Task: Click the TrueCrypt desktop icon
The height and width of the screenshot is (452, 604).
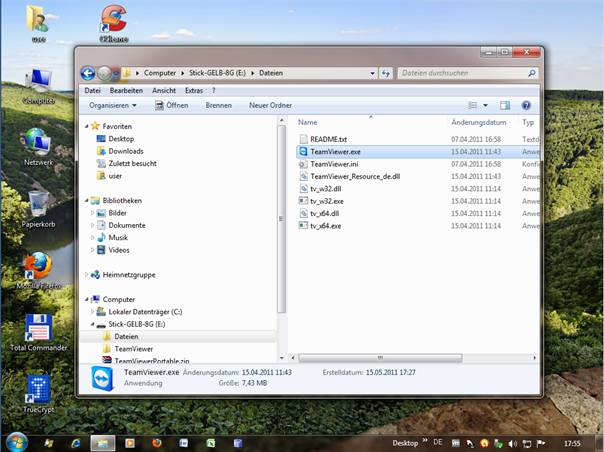Action: [39, 389]
